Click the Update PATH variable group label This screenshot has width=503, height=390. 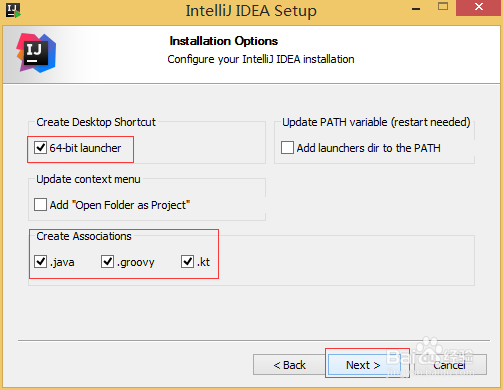[376, 122]
